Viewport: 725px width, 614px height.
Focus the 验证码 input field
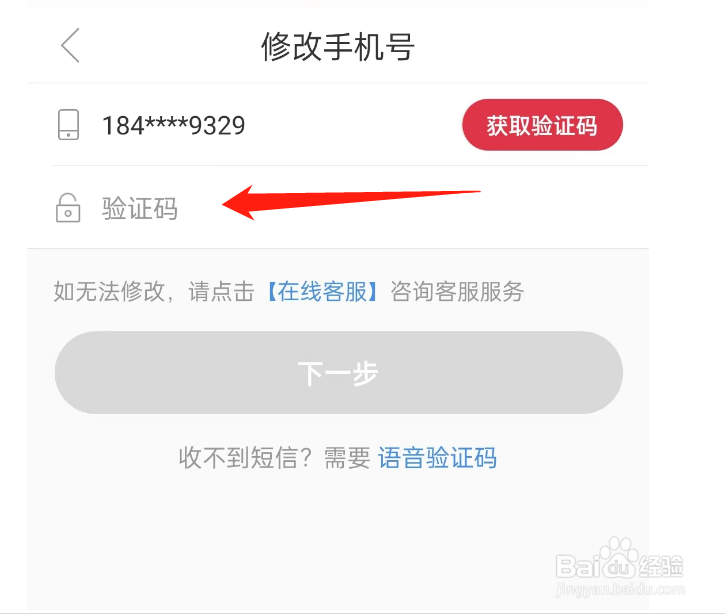coord(351,208)
